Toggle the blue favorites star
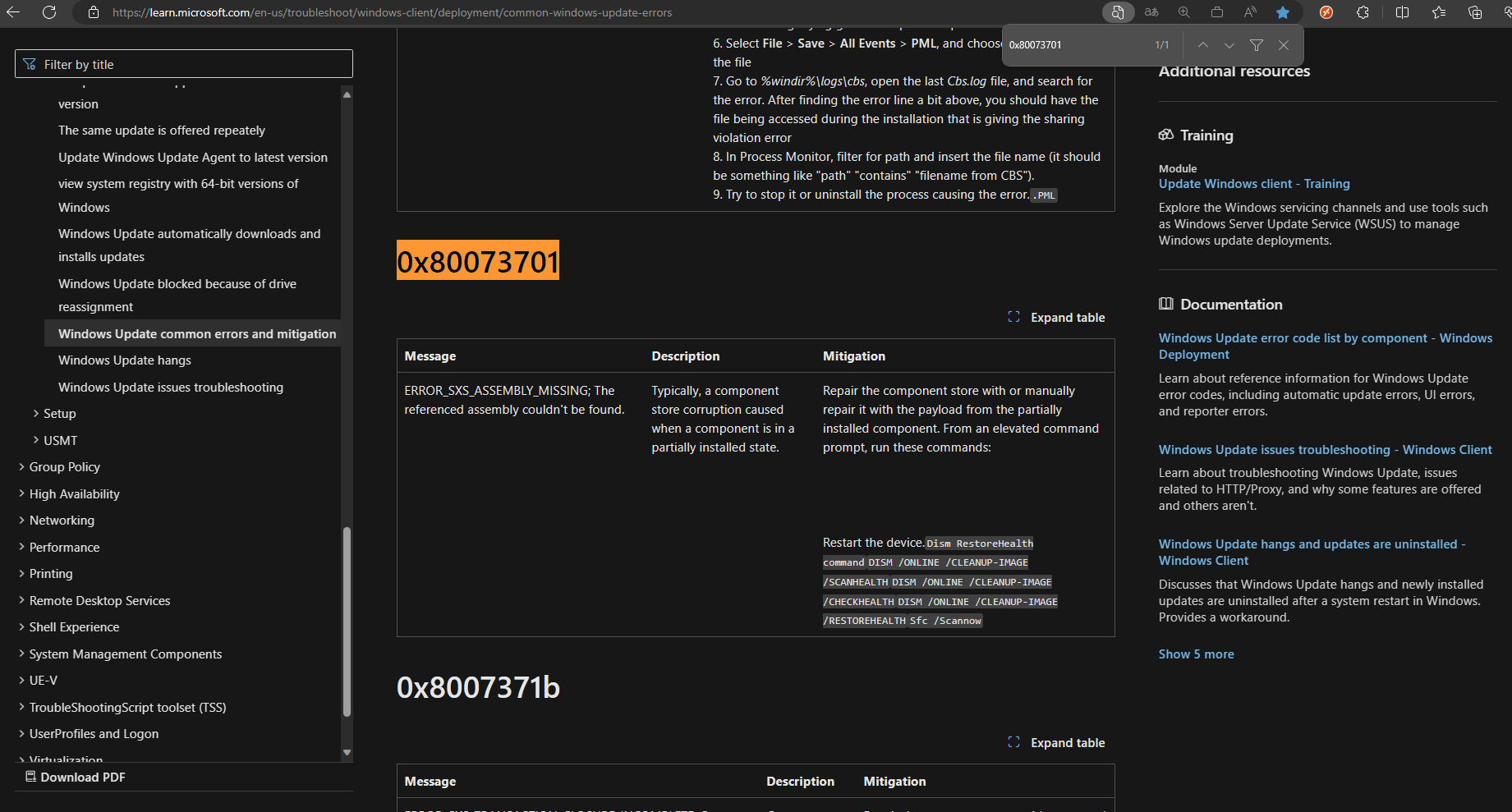 (x=1283, y=12)
